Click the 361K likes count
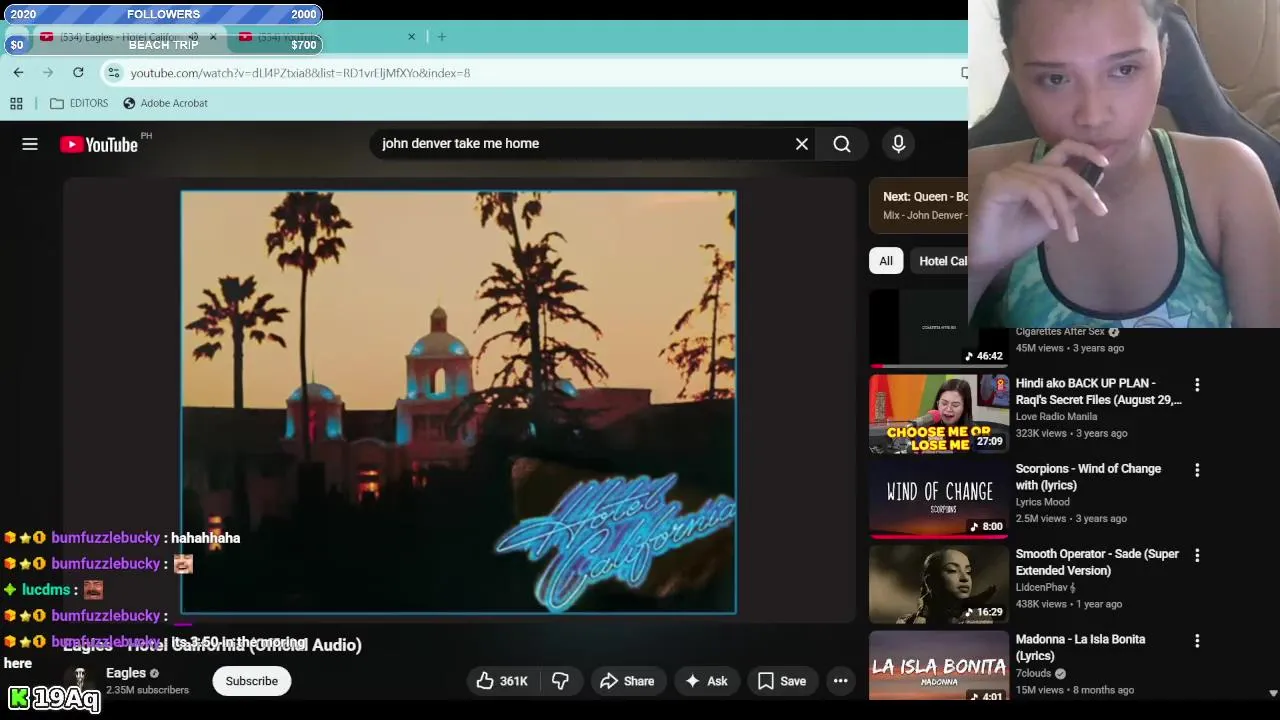 pyautogui.click(x=513, y=681)
